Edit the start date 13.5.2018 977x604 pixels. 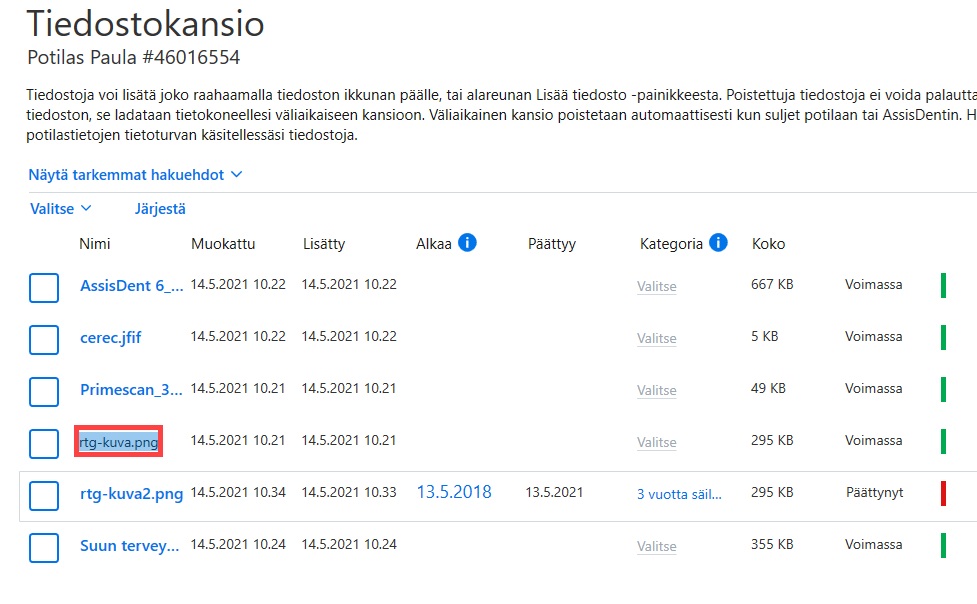coord(454,492)
